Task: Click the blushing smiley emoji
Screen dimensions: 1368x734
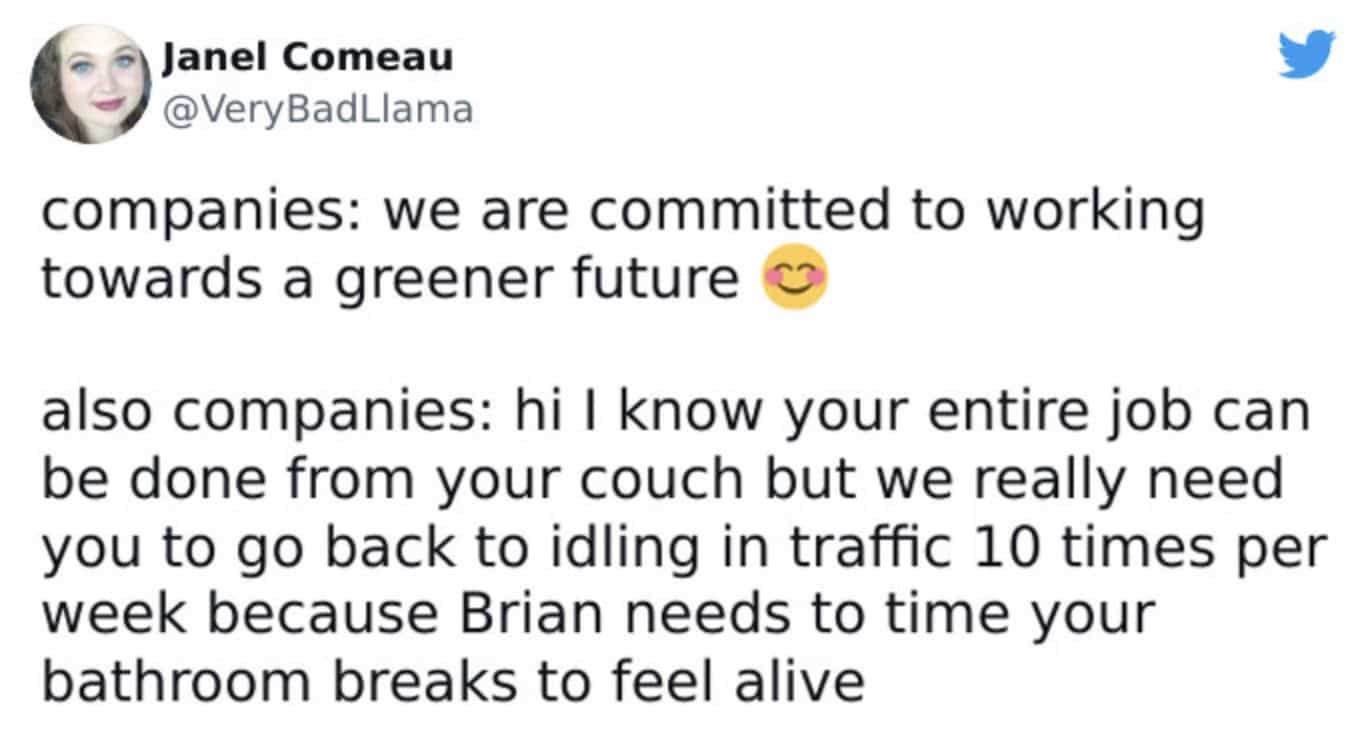Action: (x=795, y=281)
